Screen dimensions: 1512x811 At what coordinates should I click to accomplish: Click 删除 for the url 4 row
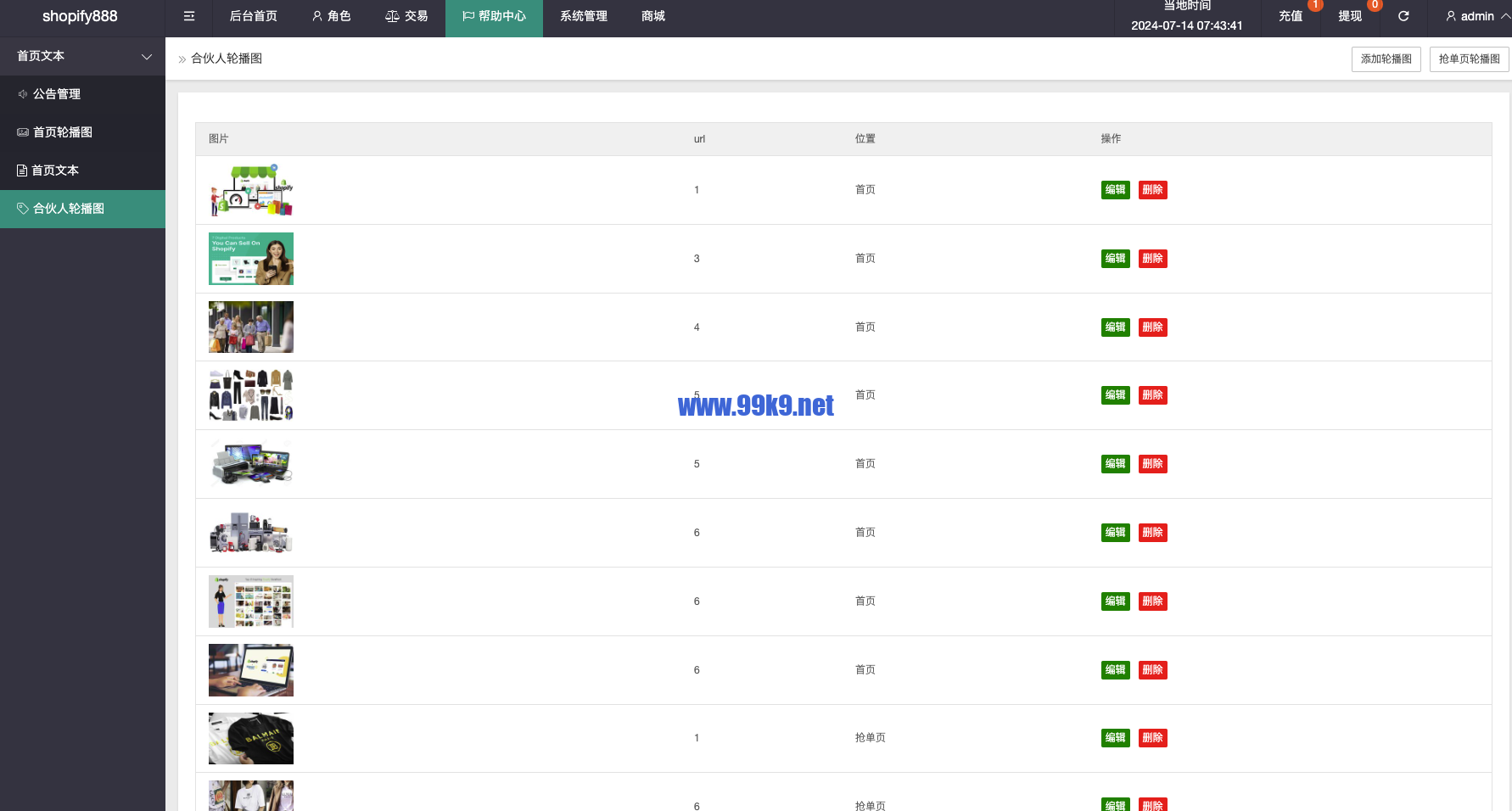[x=1153, y=327]
